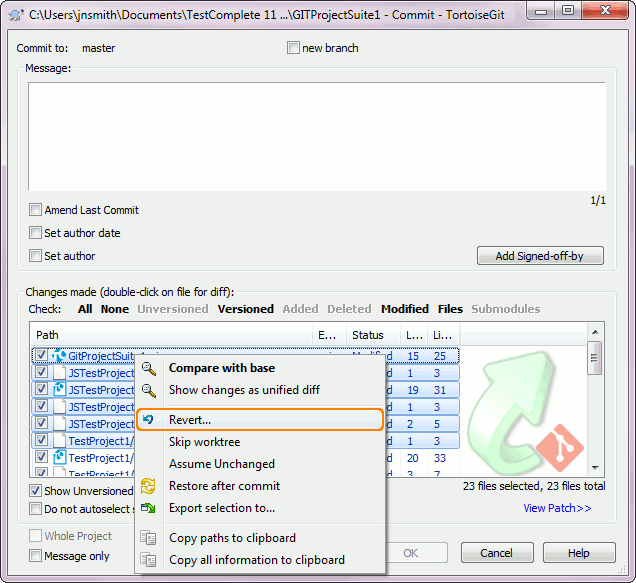Click the Copy all information to clipboard icon
This screenshot has height=583, width=636.
(148, 560)
